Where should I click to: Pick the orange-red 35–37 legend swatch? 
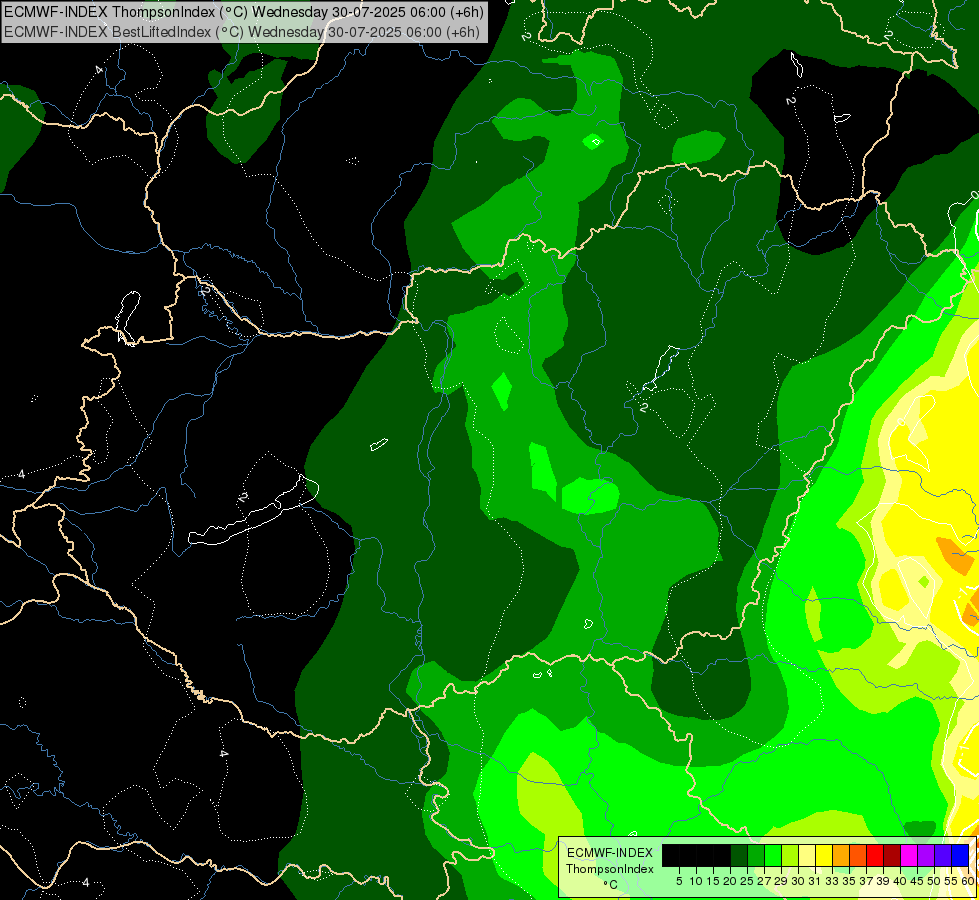(x=858, y=856)
